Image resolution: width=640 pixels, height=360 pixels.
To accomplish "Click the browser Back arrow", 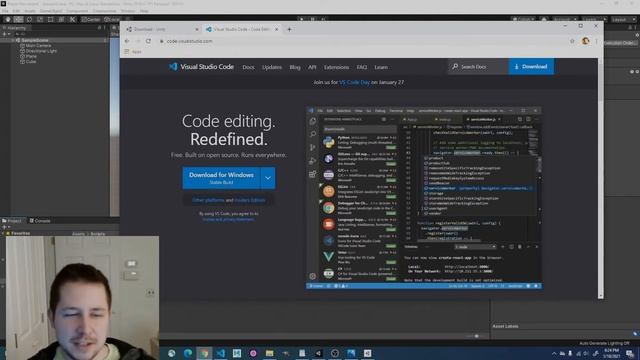I will [x=127, y=41].
